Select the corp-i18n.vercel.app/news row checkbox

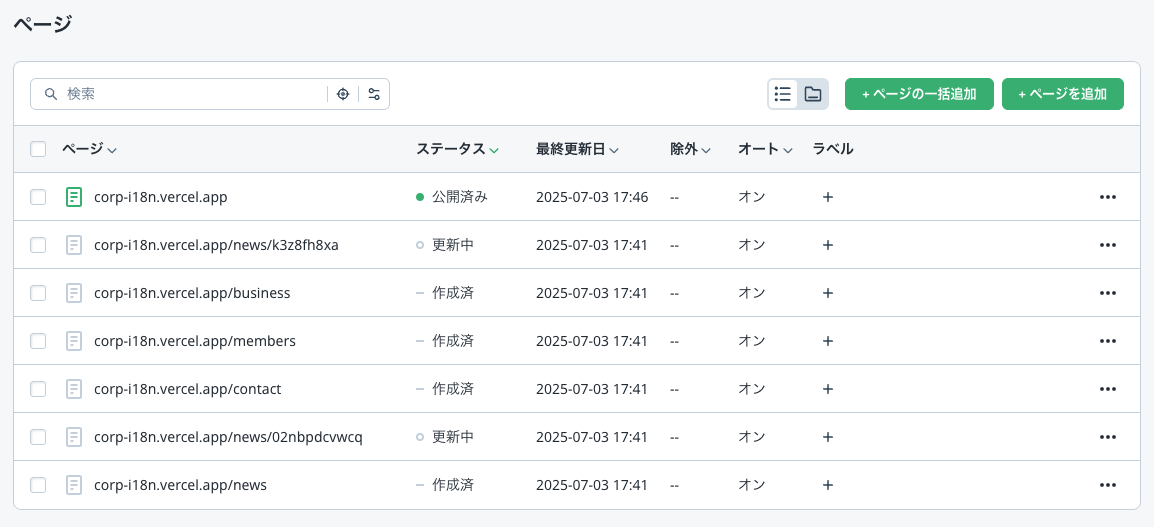[x=38, y=485]
